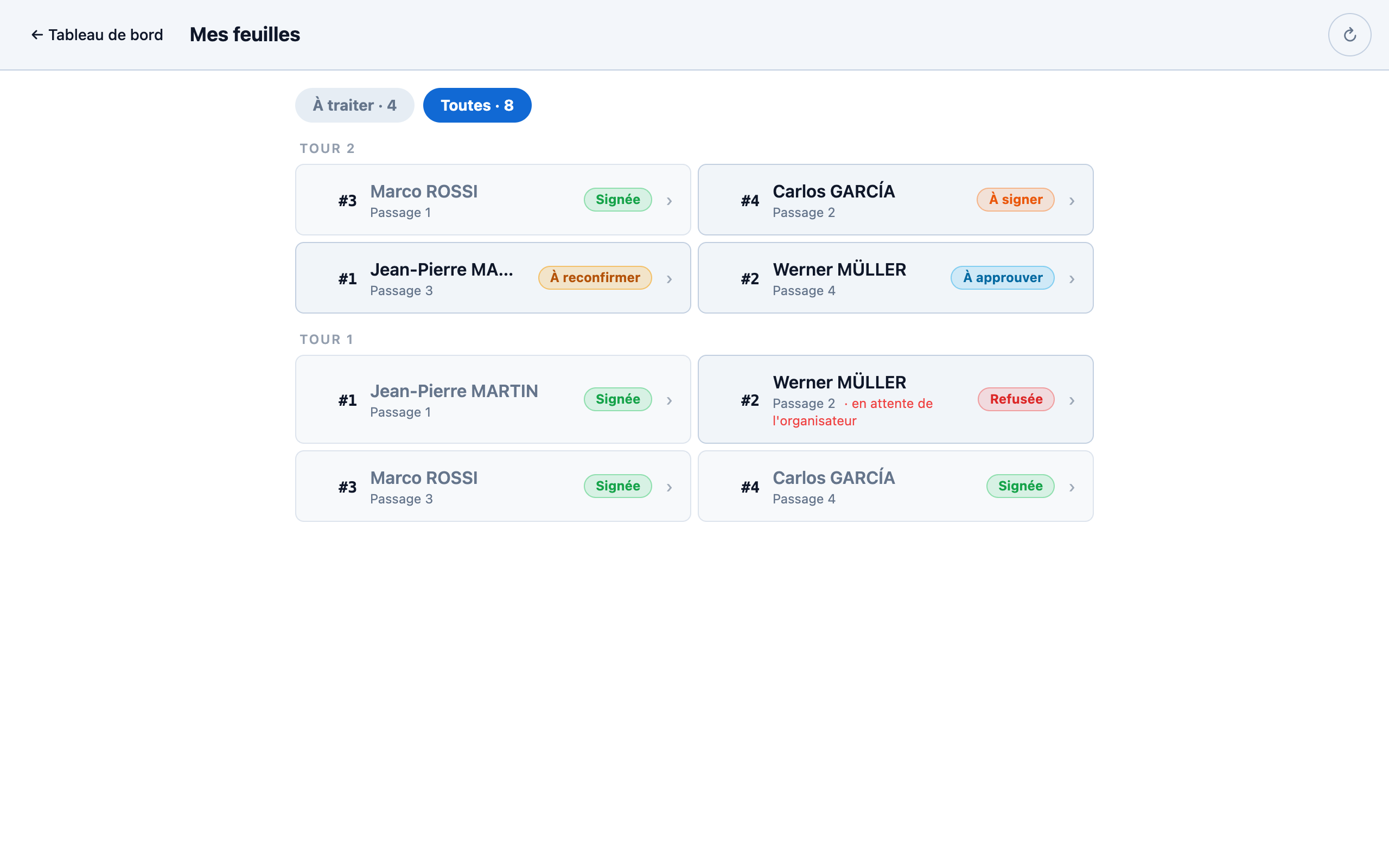Open chevron on À approuver card
This screenshot has width=1389, height=868.
[x=1072, y=279]
